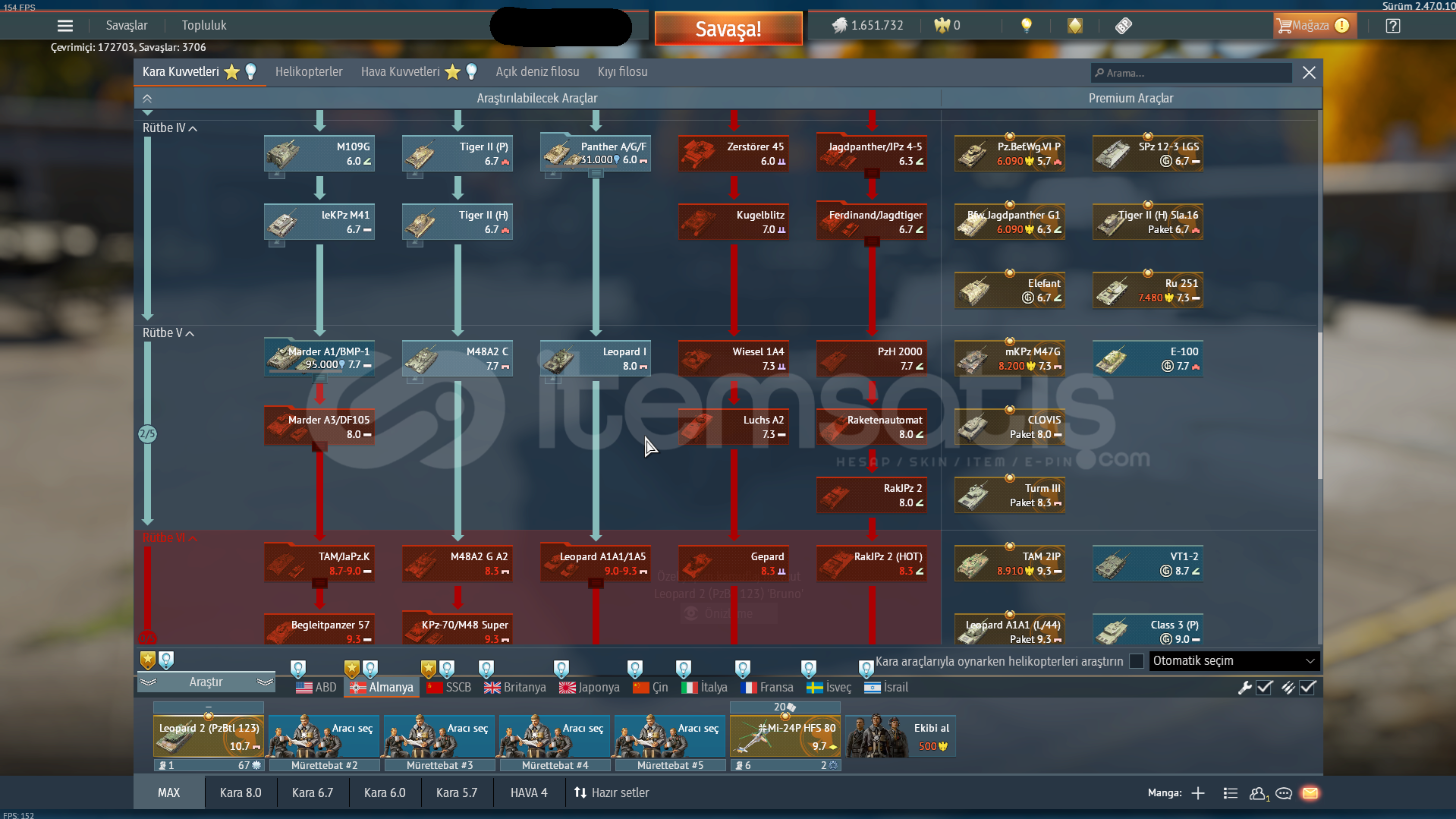Open the Otomatik seçim dropdown

coord(1234,660)
